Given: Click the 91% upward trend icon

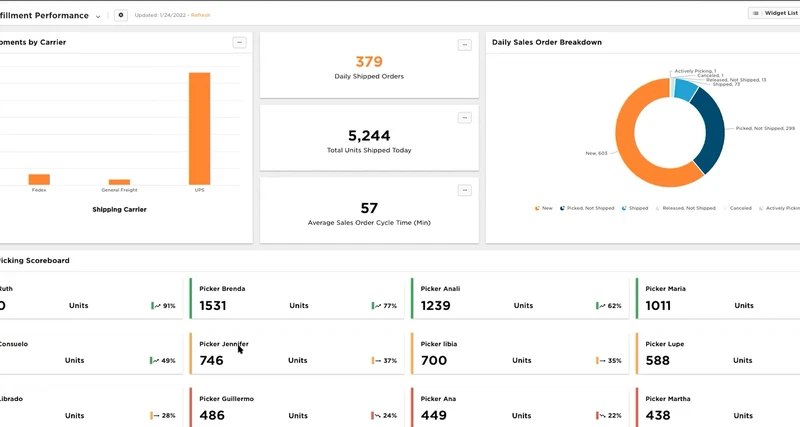Looking at the screenshot, I should pos(156,306).
